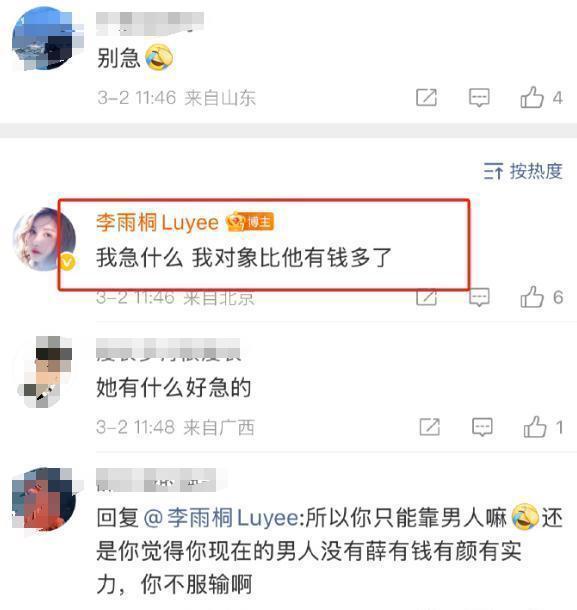Open the @李雨桐Luyee mention link
Image resolution: width=577 pixels, height=610 pixels.
(x=221, y=518)
